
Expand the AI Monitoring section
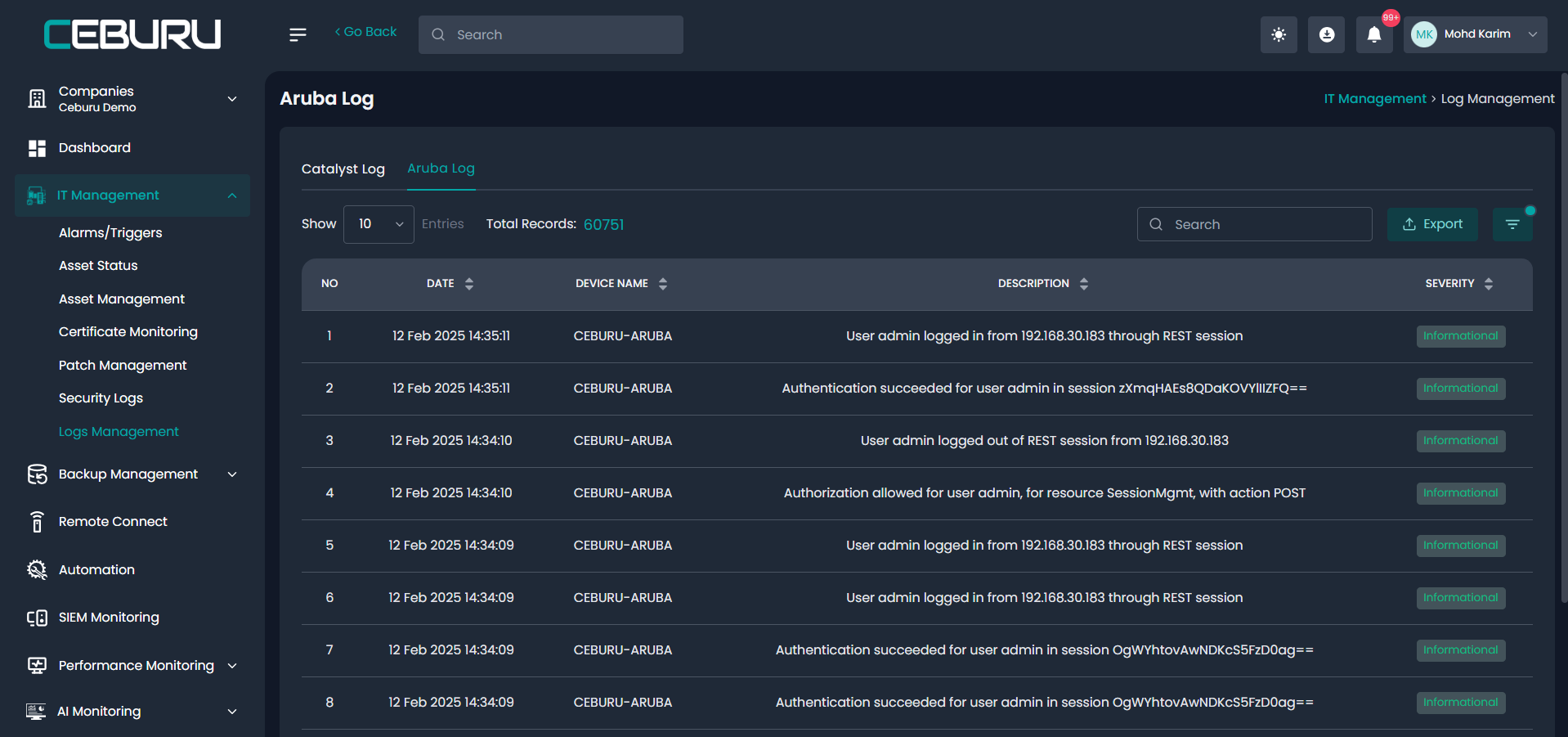(232, 712)
